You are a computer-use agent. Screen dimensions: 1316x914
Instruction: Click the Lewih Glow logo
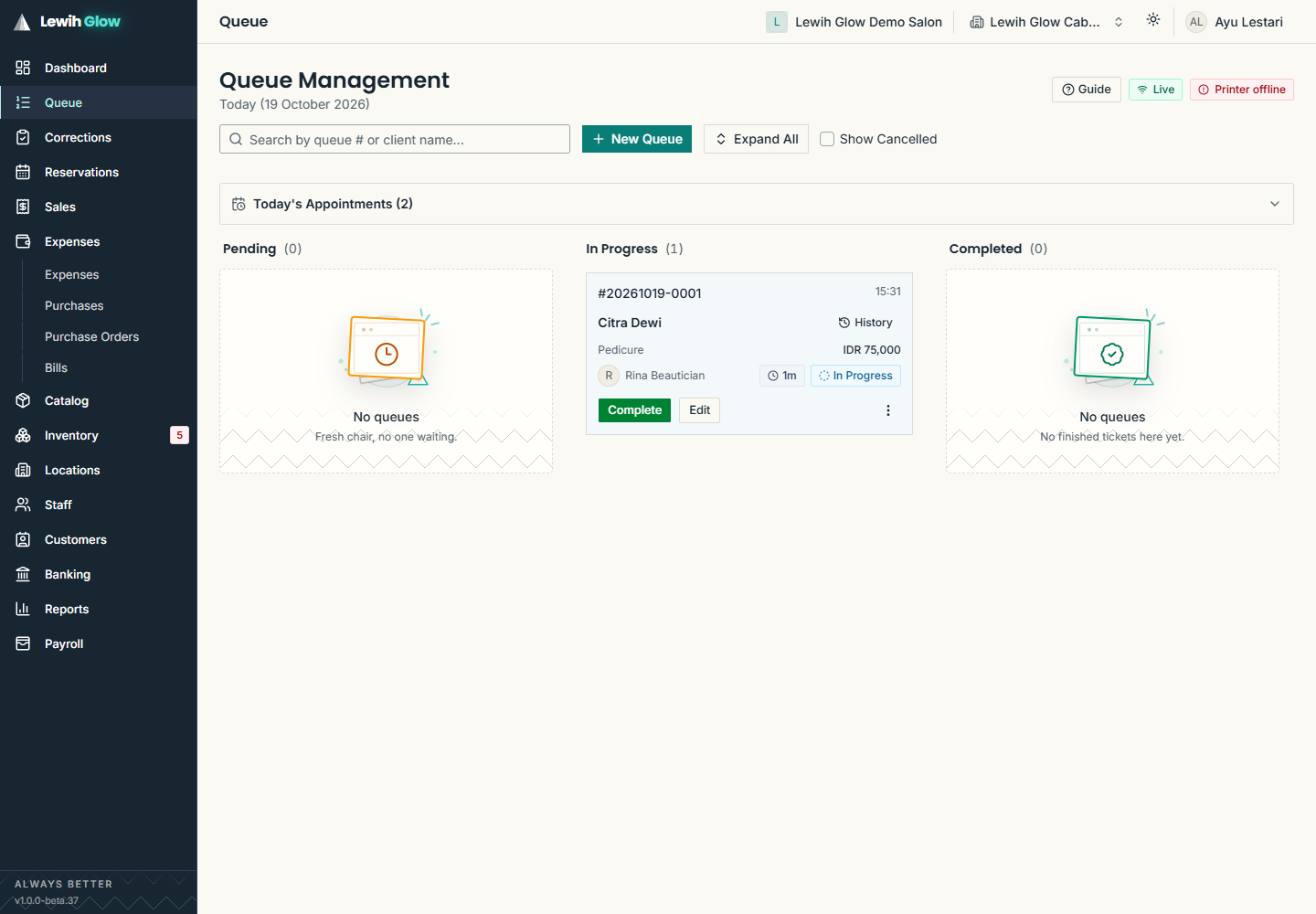coord(68,22)
